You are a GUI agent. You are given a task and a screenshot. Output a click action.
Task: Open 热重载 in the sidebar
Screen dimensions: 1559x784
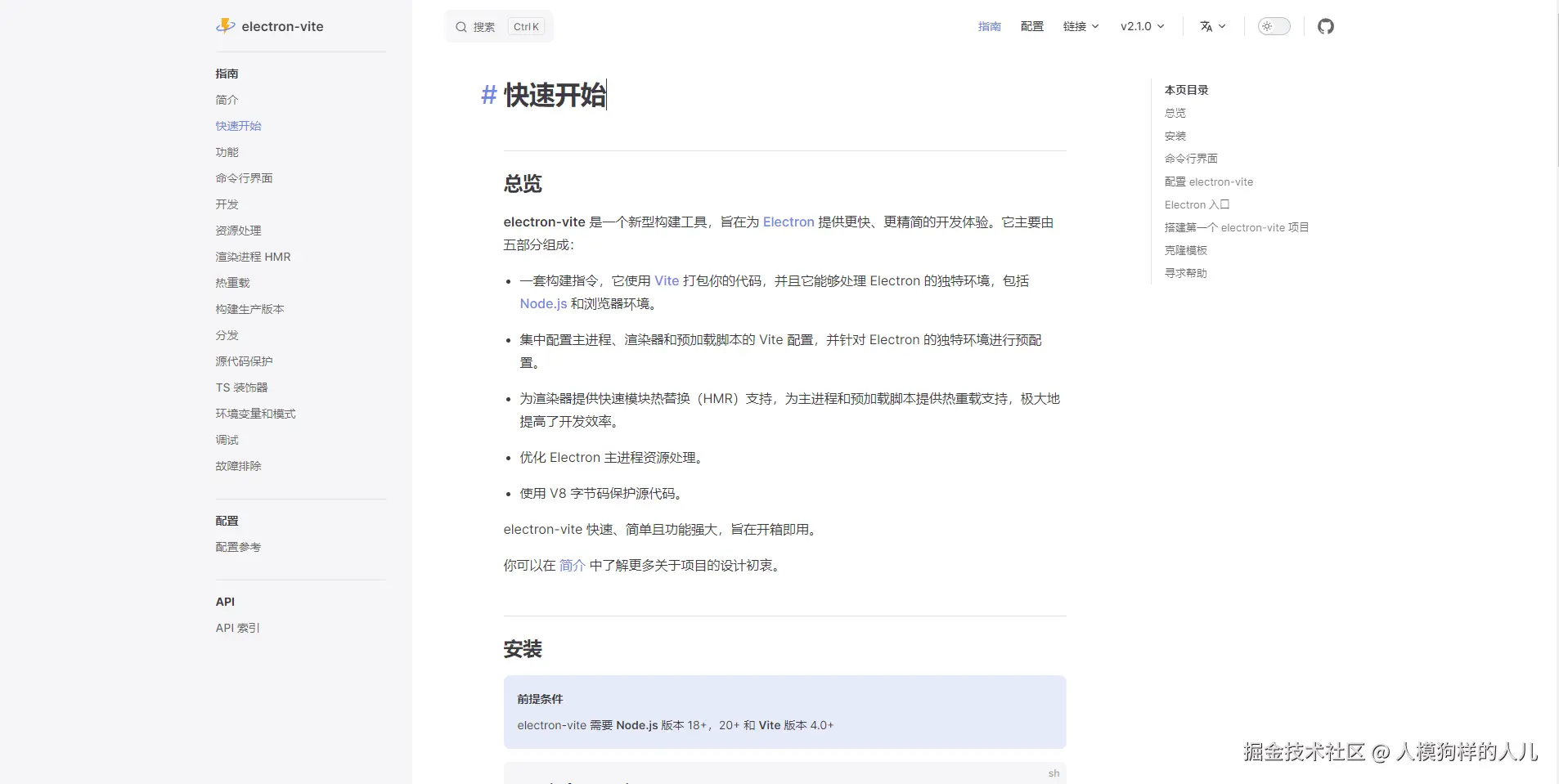click(x=233, y=283)
